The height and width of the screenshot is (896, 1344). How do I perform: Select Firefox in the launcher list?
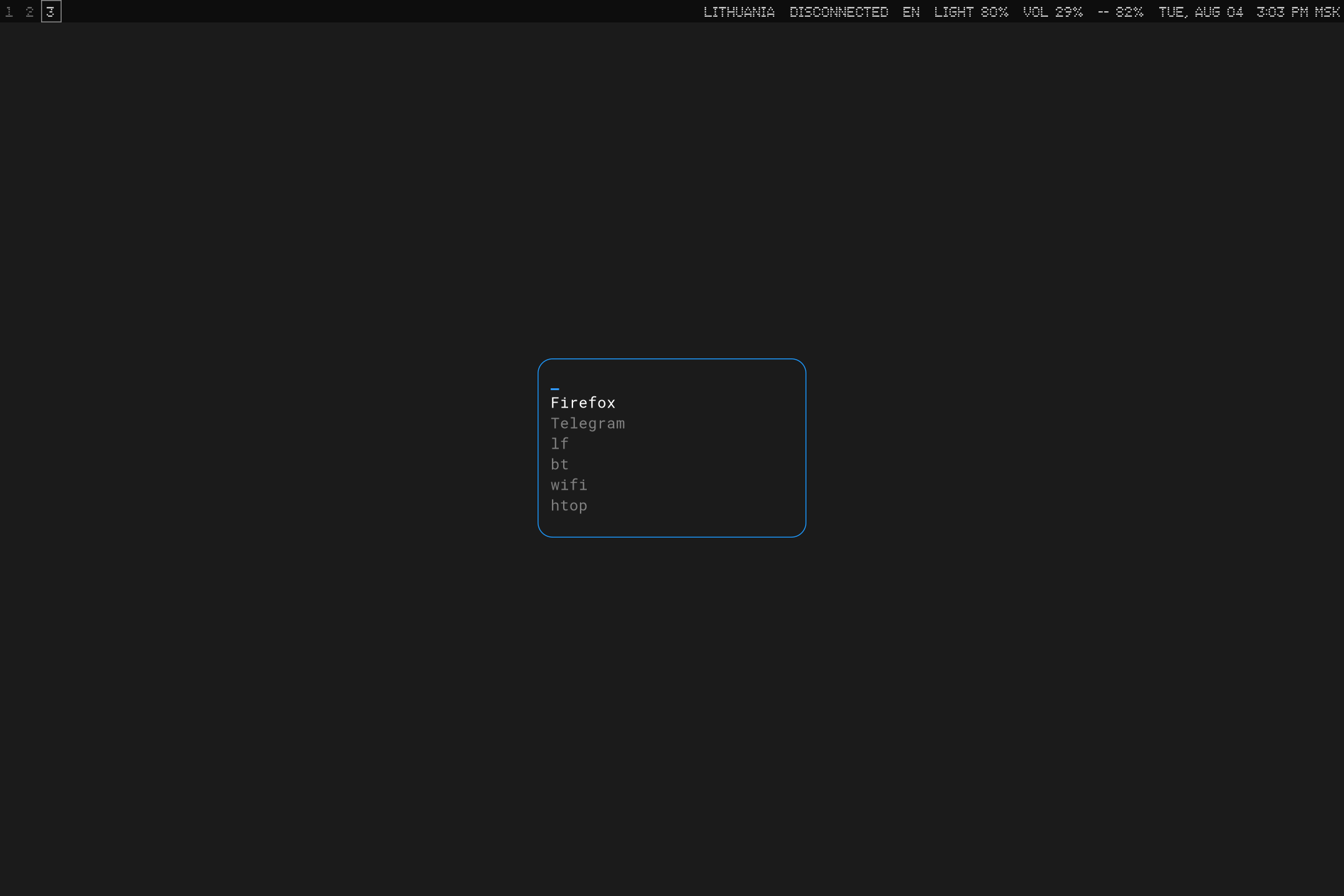point(583,403)
